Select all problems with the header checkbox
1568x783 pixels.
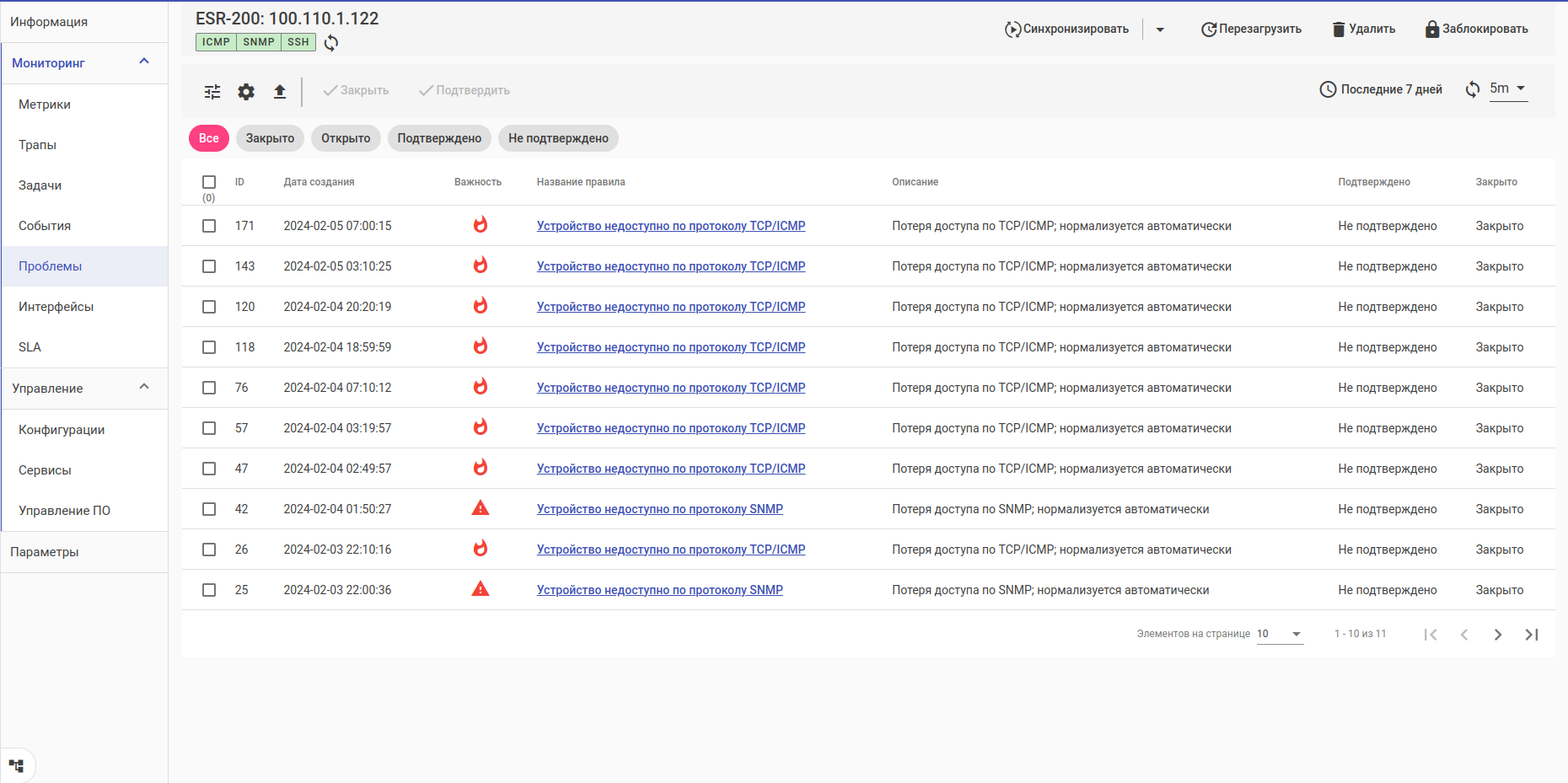[x=209, y=182]
